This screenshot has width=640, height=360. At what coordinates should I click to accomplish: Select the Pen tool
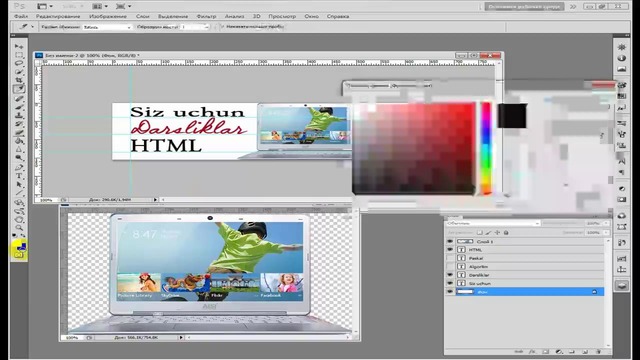[x=19, y=168]
